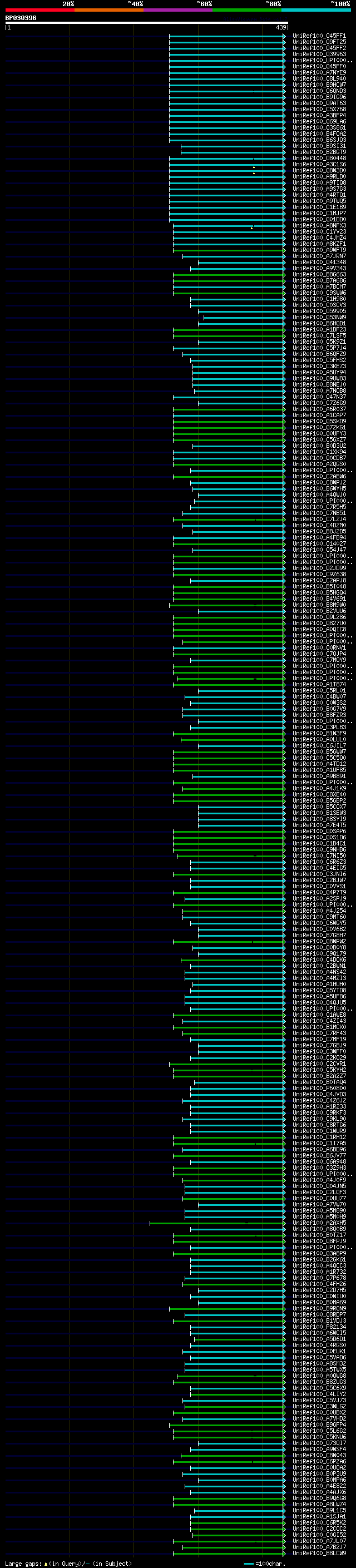The height and width of the screenshot is (1568, 356).
Task: Choose sequence UniRef100_C6PZA6
Action: 319,1461
